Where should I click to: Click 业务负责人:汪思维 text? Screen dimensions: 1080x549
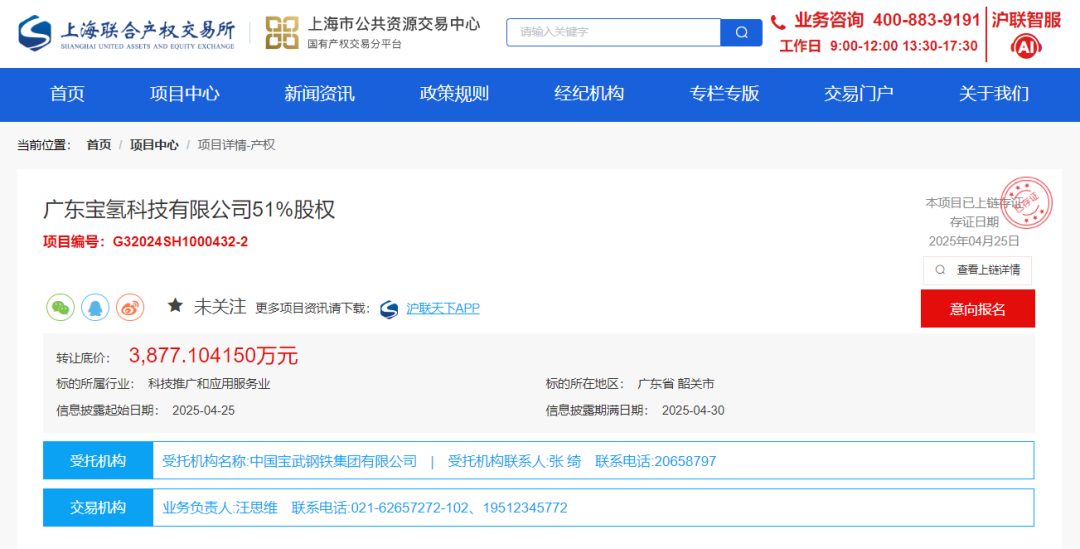coord(220,508)
